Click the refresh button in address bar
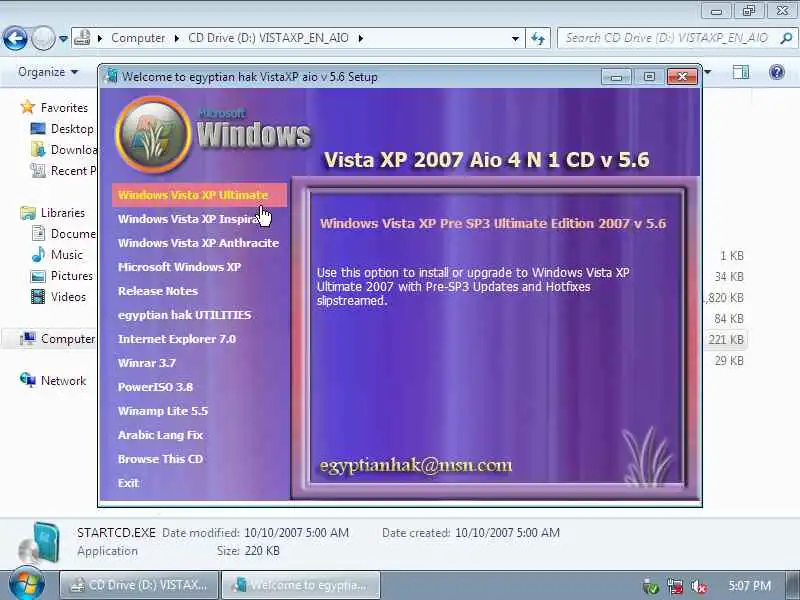 point(538,38)
